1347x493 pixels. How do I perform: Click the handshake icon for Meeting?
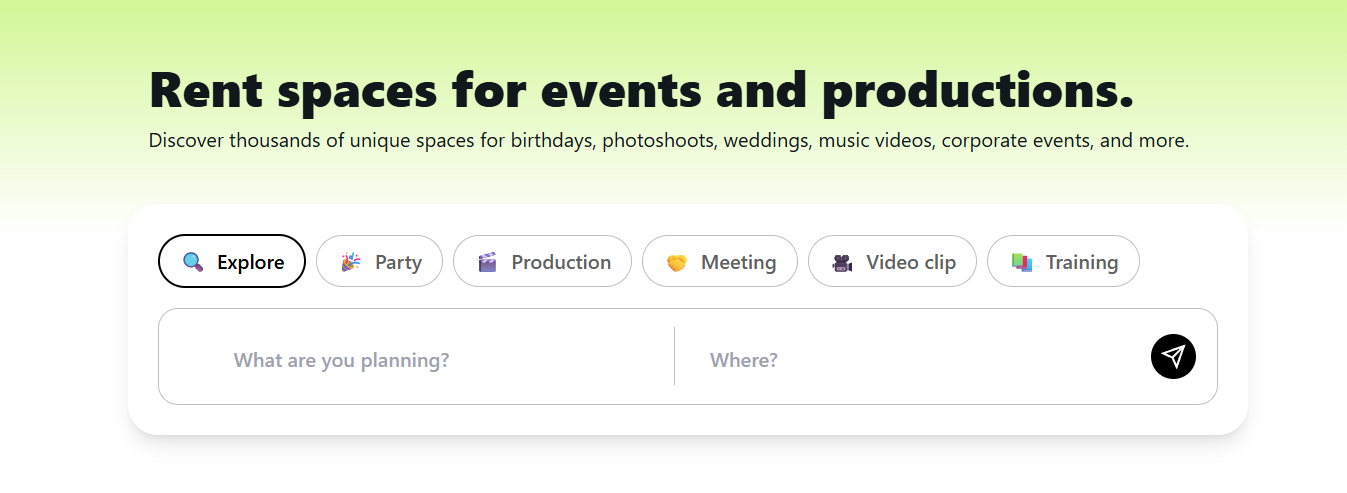[x=677, y=262]
